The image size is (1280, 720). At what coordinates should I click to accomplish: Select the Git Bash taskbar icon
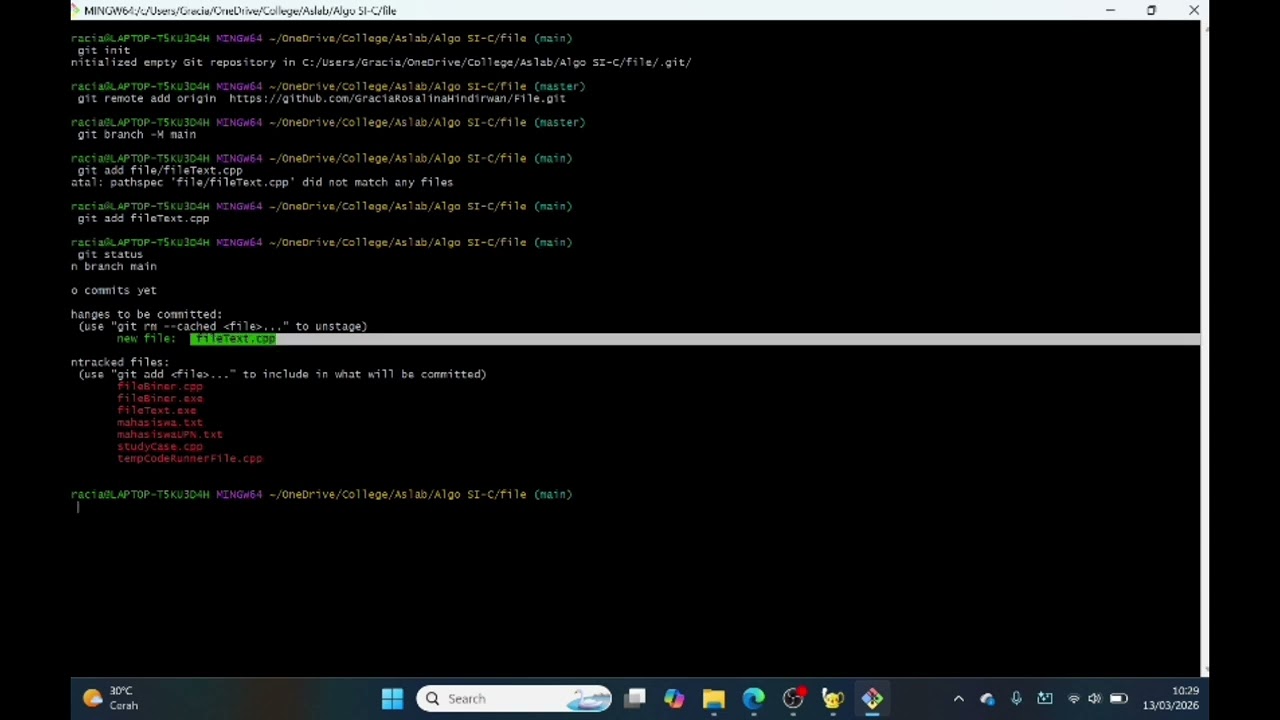click(x=872, y=698)
